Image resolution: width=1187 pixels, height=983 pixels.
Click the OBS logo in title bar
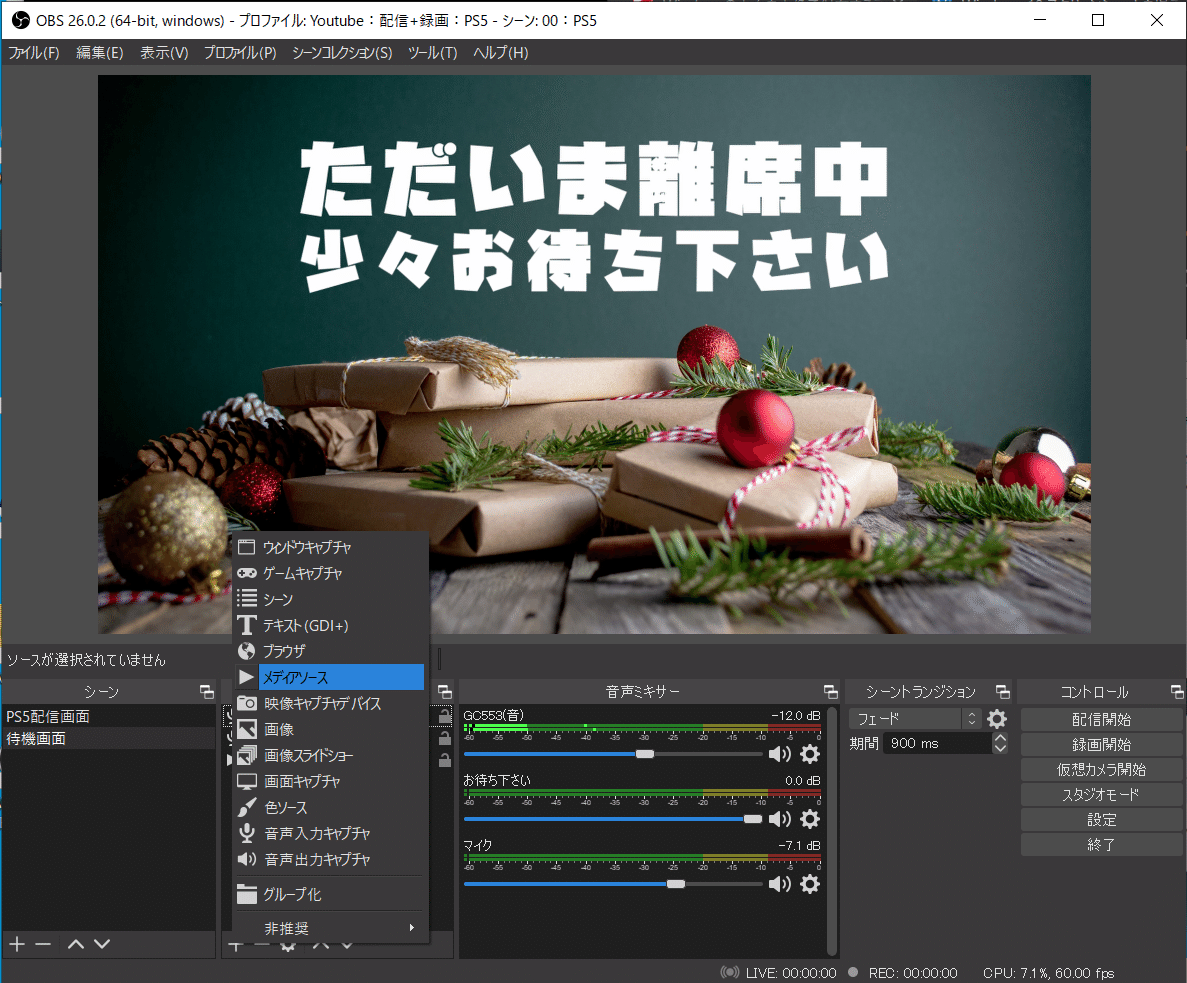pyautogui.click(x=20, y=20)
